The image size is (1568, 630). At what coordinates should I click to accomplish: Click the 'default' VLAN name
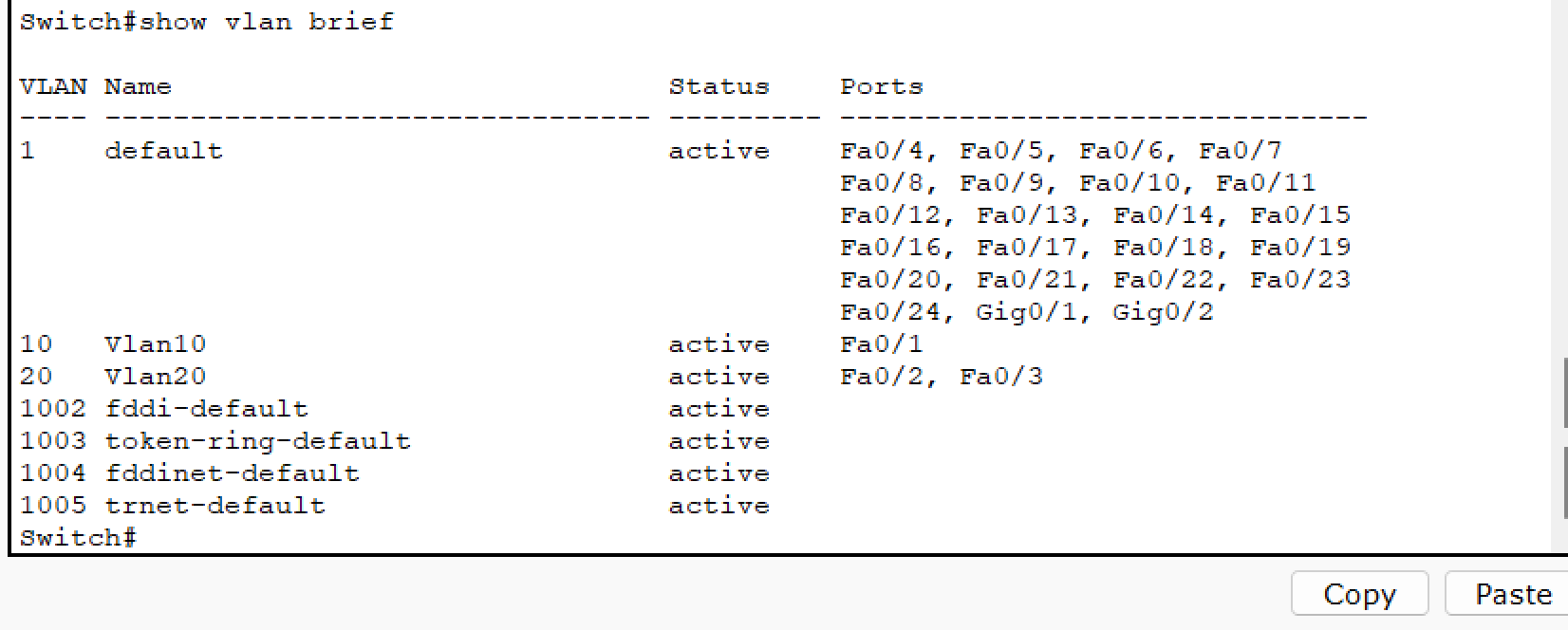point(163,151)
